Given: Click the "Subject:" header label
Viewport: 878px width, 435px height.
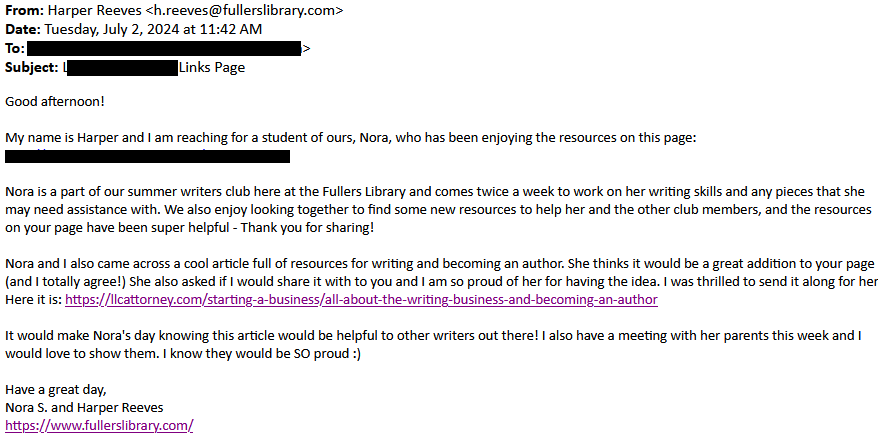Looking at the screenshot, I should pos(32,68).
